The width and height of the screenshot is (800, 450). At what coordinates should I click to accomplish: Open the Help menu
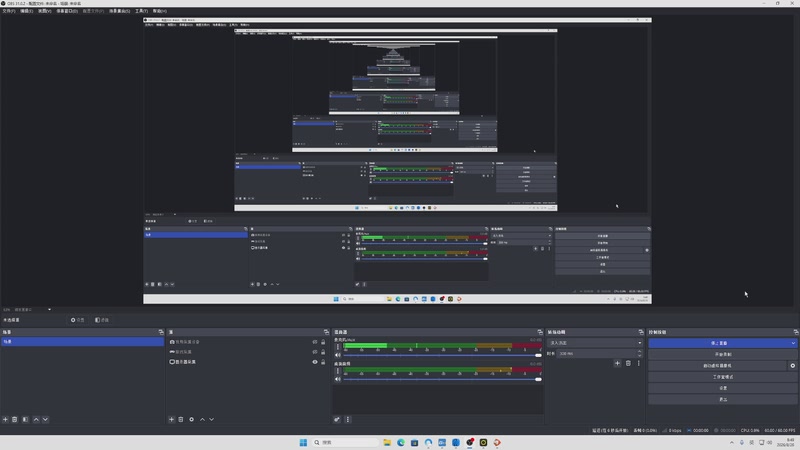point(160,11)
